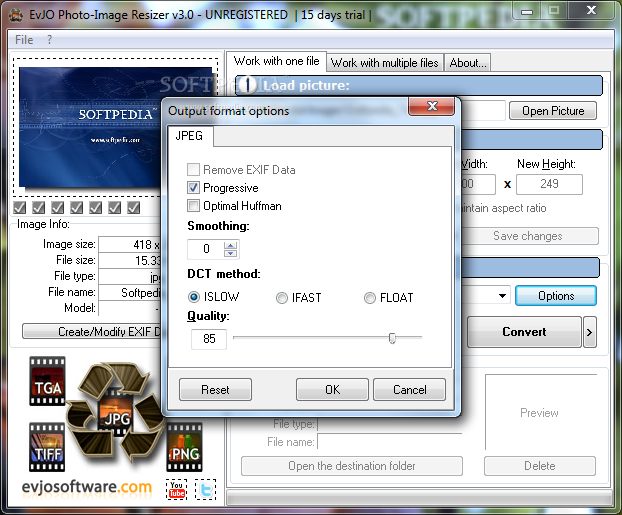The image size is (622, 515).
Task: Click the Convert button
Action: (524, 332)
